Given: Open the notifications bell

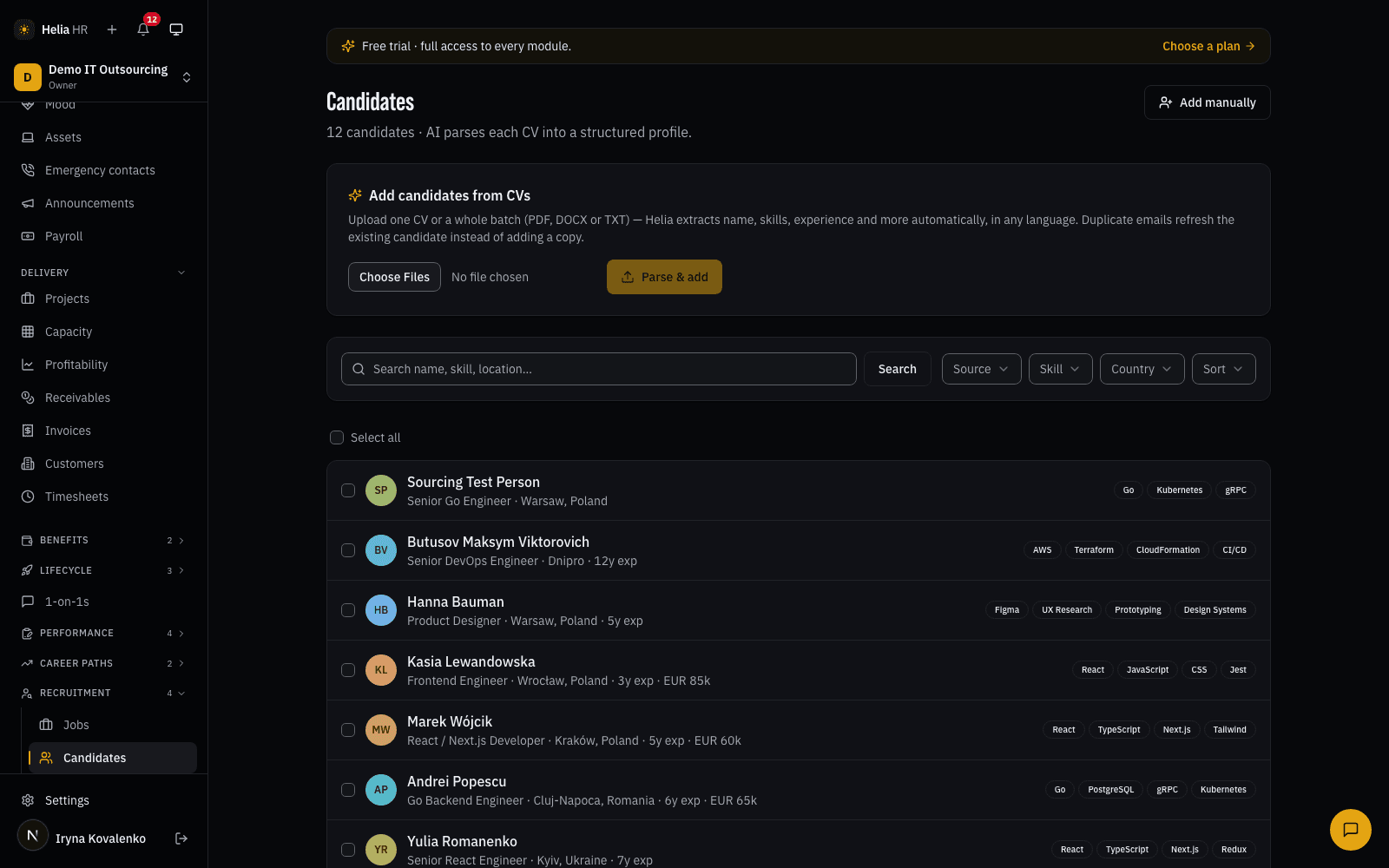Looking at the screenshot, I should 143,30.
